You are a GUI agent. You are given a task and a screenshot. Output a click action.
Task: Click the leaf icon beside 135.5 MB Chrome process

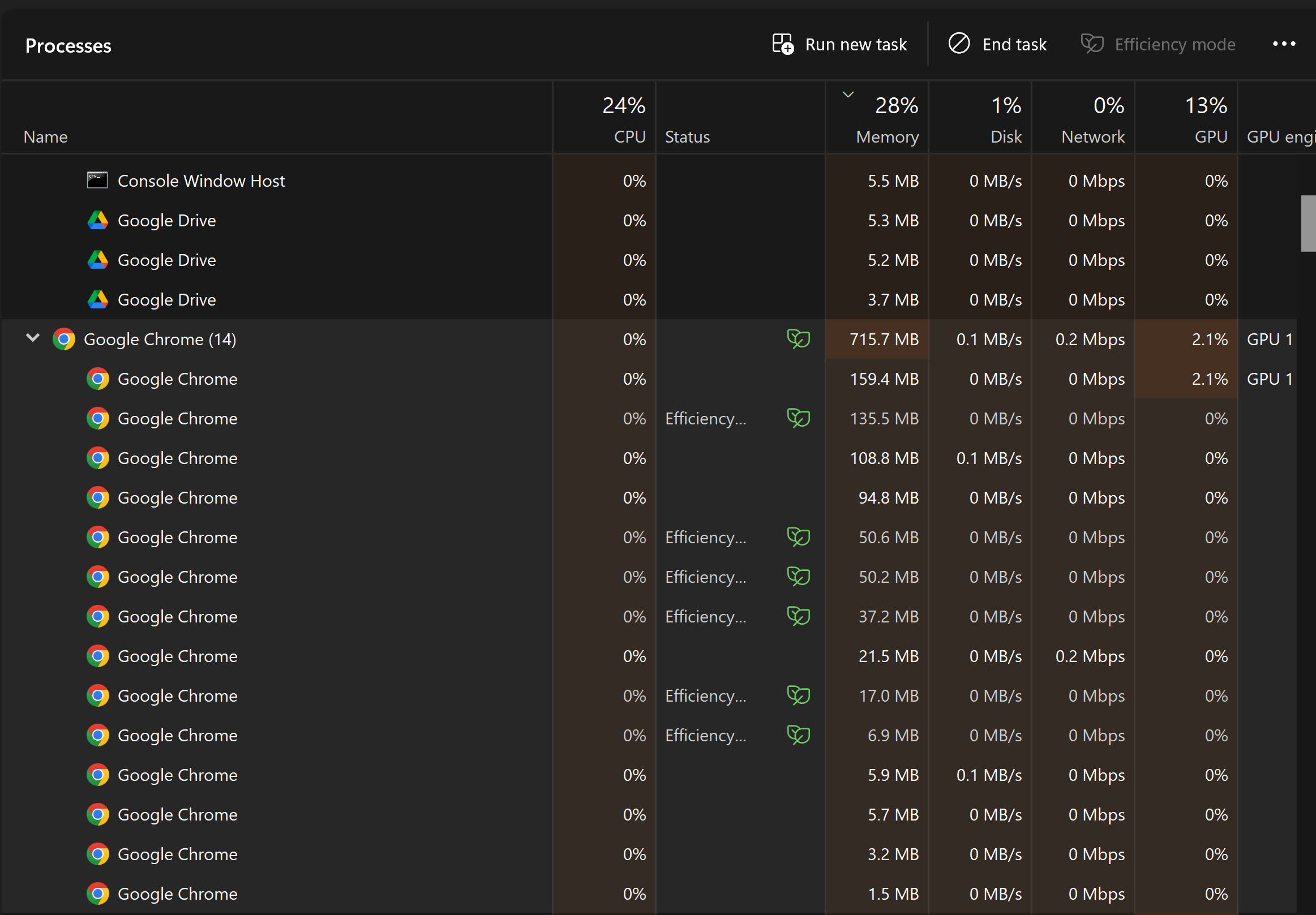798,418
